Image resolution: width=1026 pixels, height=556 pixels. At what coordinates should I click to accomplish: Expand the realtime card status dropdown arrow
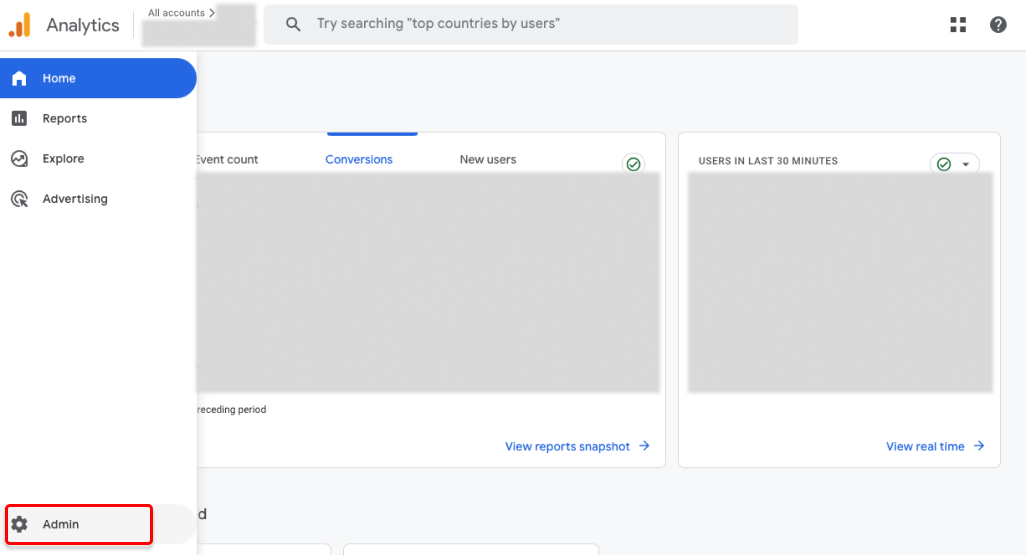966,164
